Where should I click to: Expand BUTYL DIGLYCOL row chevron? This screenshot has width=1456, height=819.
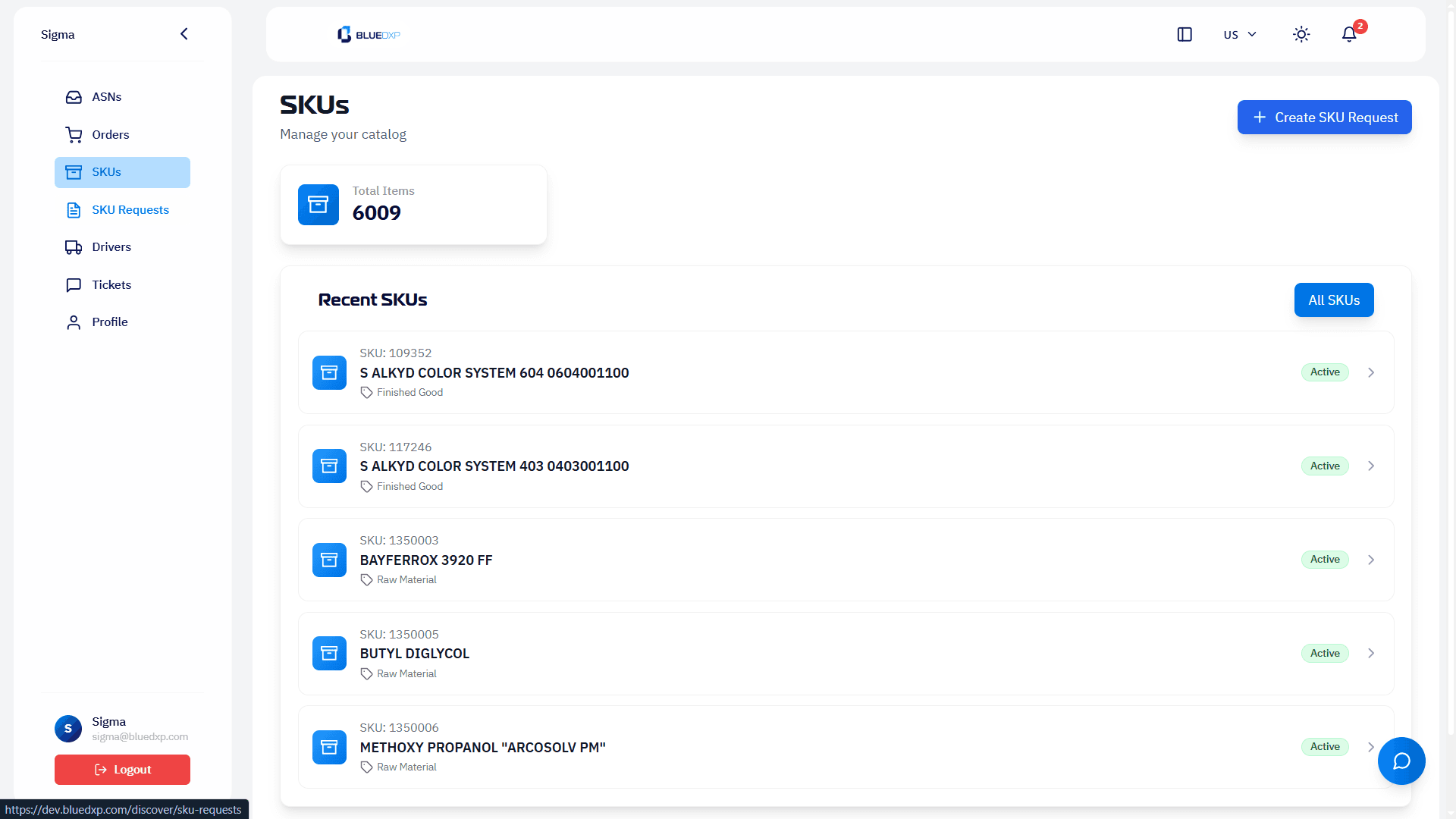(x=1371, y=653)
